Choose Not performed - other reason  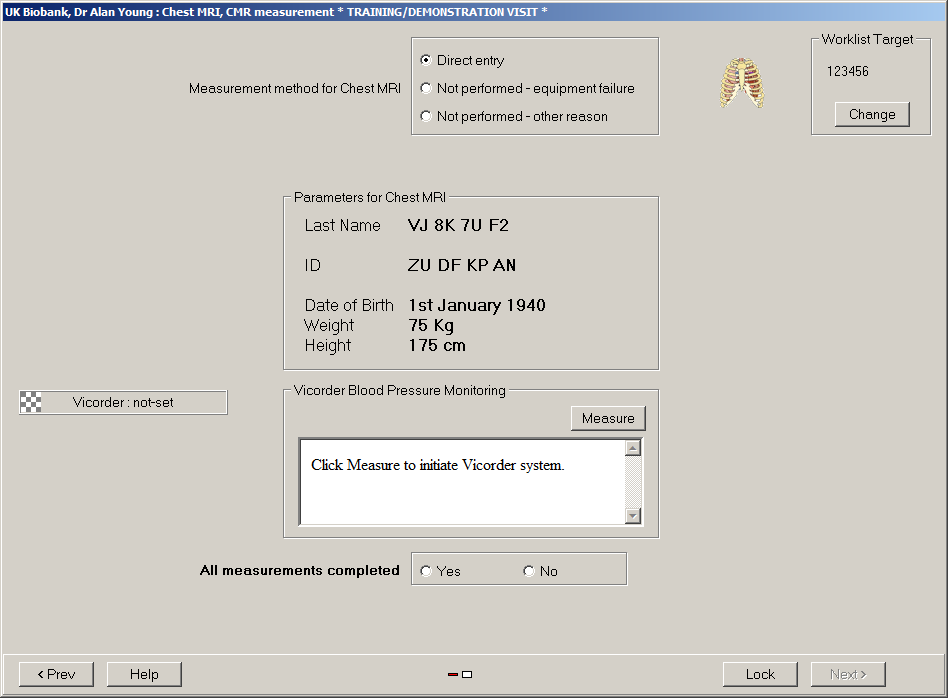[426, 117]
